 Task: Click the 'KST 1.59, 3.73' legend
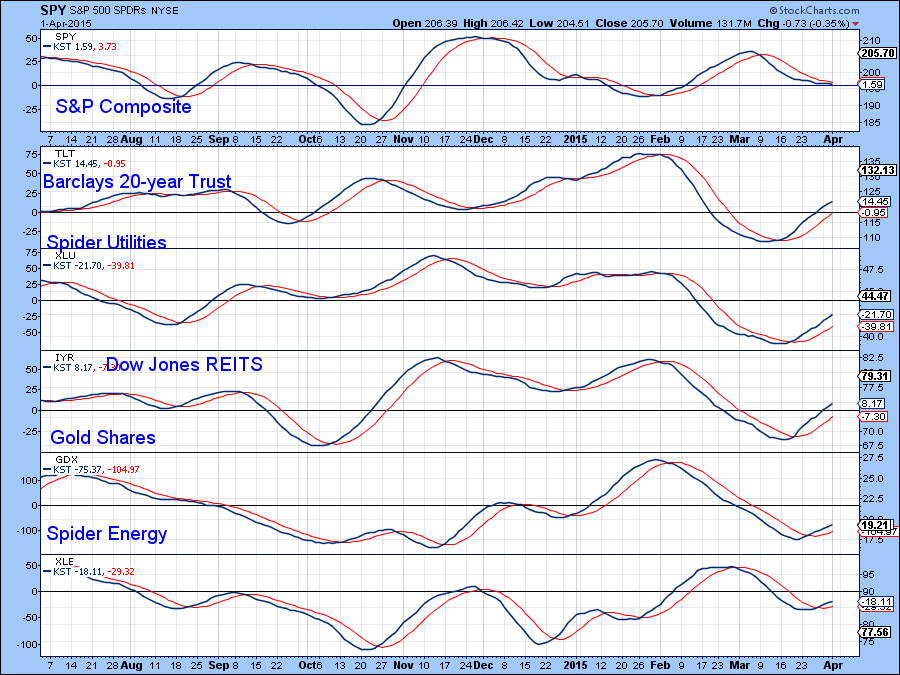coord(80,46)
